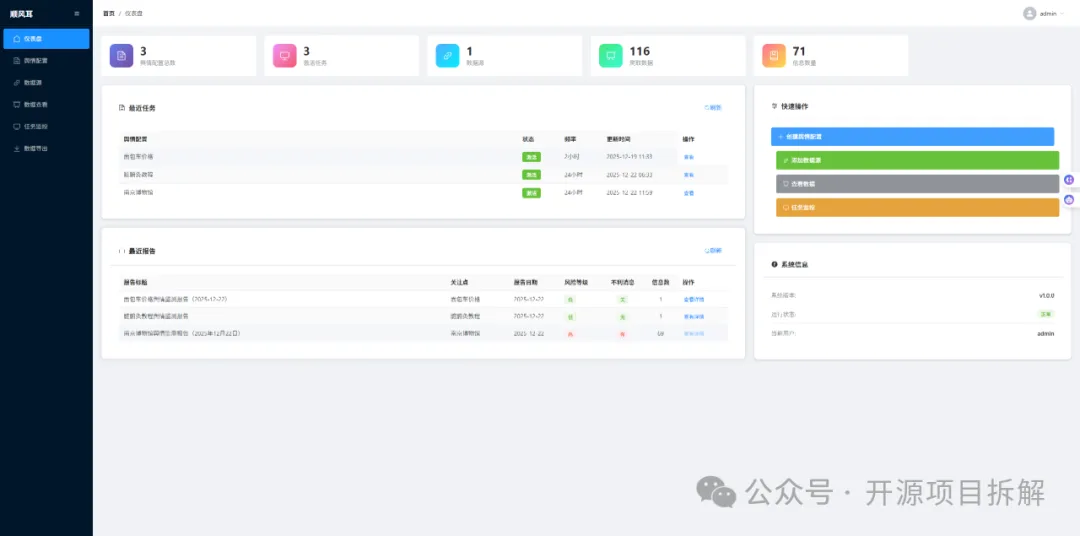Open the sidebar item with the download icon

pyautogui.click(x=46, y=148)
